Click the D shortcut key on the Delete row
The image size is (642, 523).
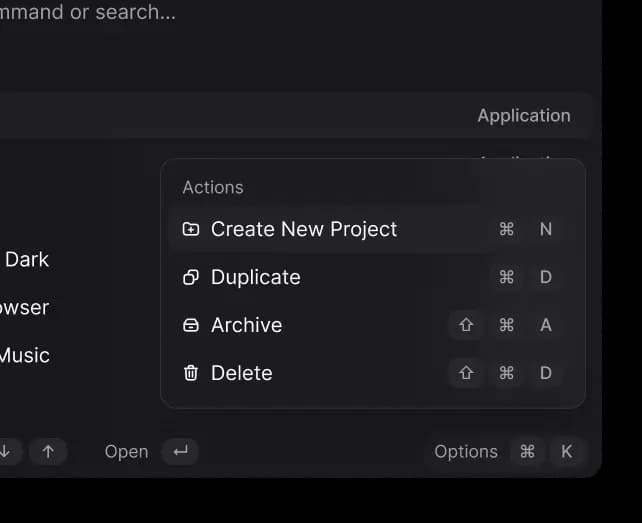pos(546,373)
